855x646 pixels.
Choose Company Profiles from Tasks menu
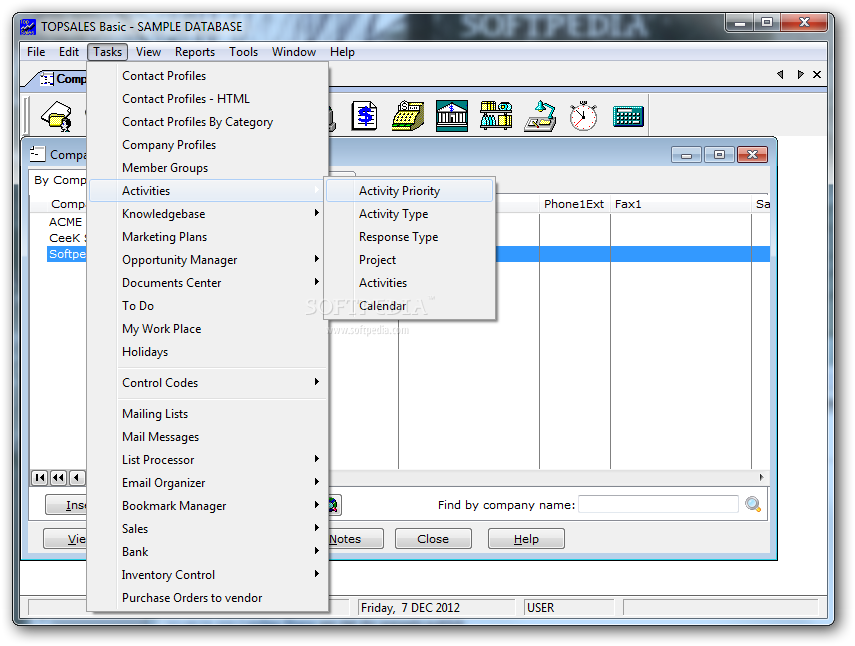click(208, 145)
